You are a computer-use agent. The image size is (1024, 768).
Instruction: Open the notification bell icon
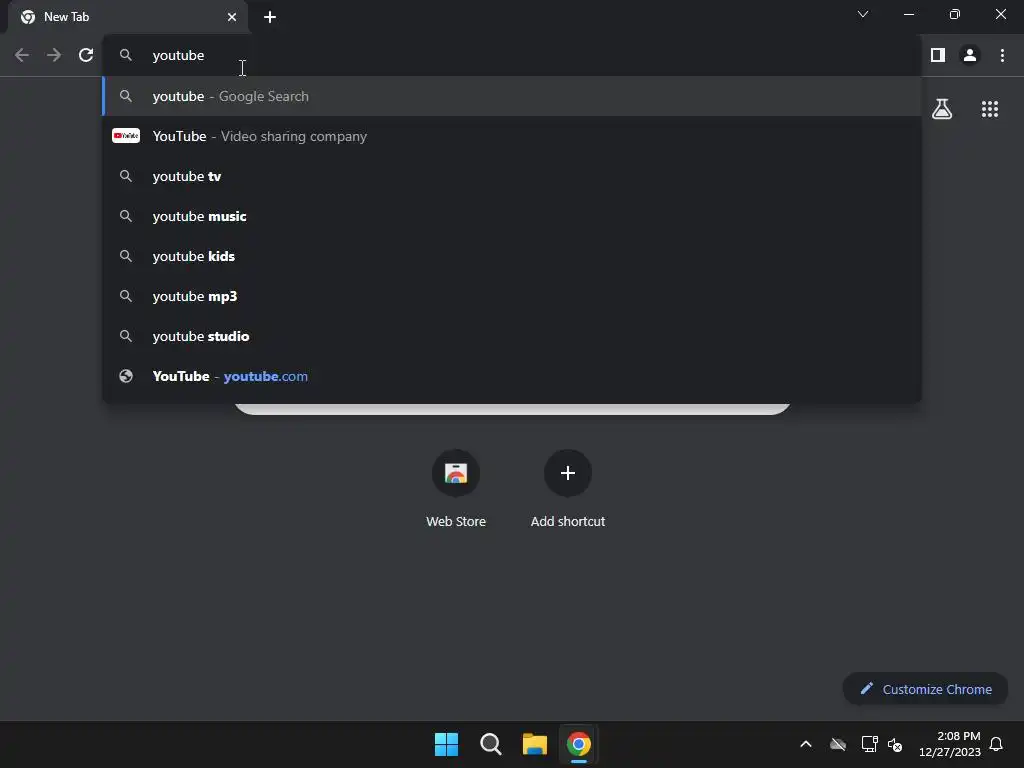[996, 744]
